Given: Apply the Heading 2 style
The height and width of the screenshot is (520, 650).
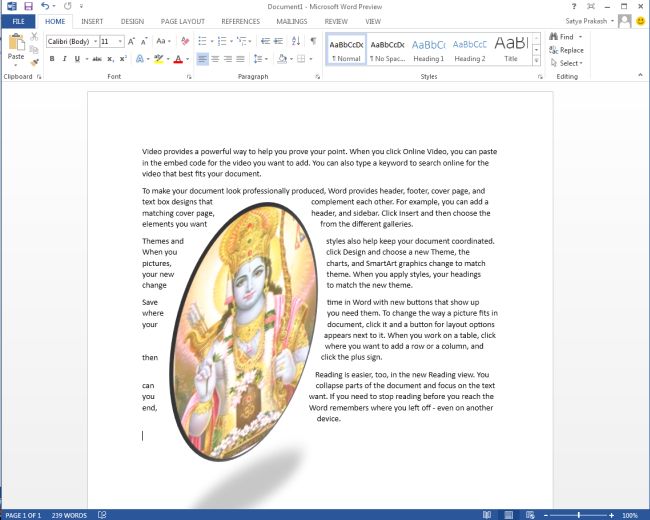Looking at the screenshot, I should (470, 50).
